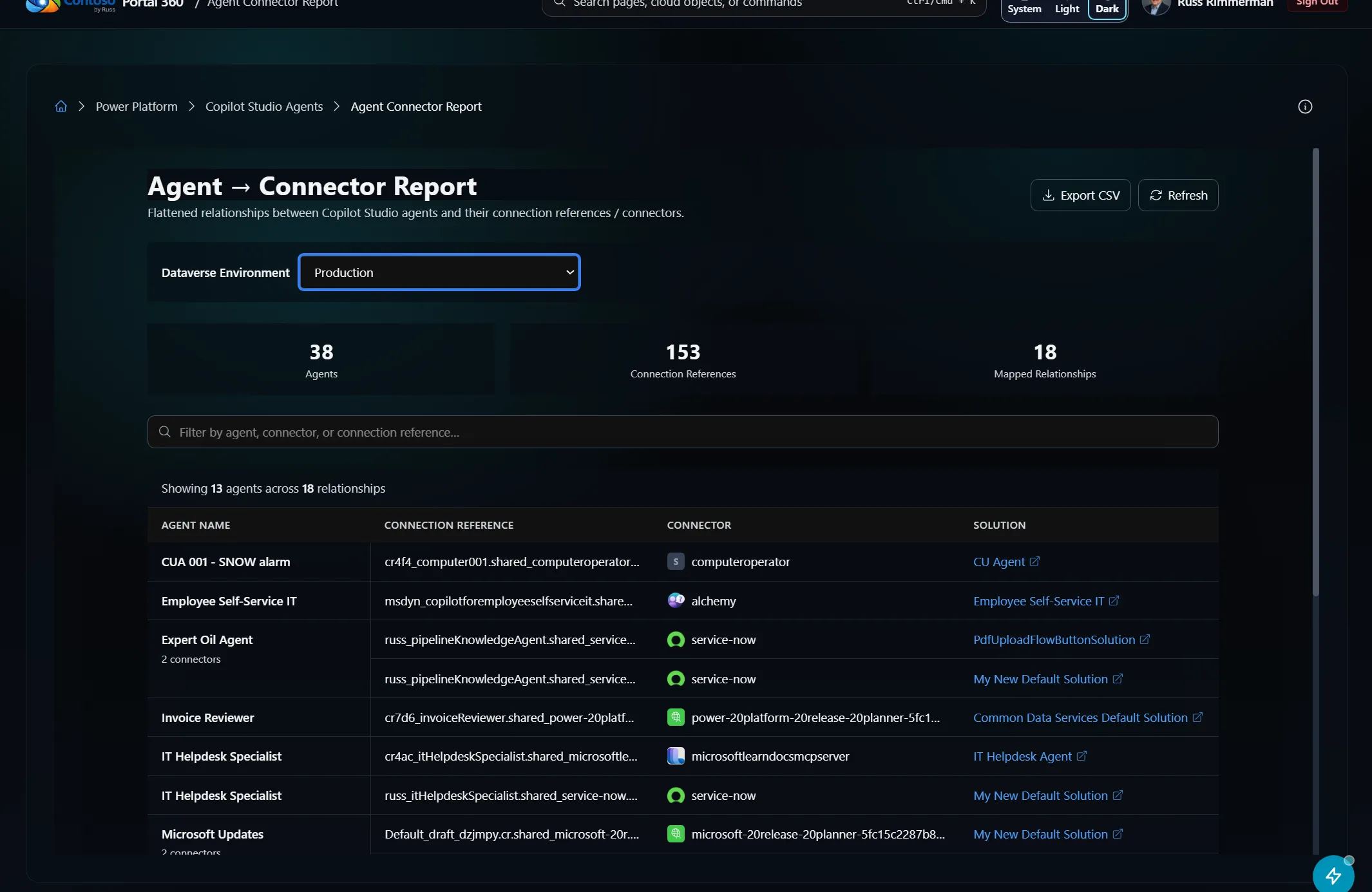
Task: Click the alchemy connector icon
Action: click(x=676, y=600)
